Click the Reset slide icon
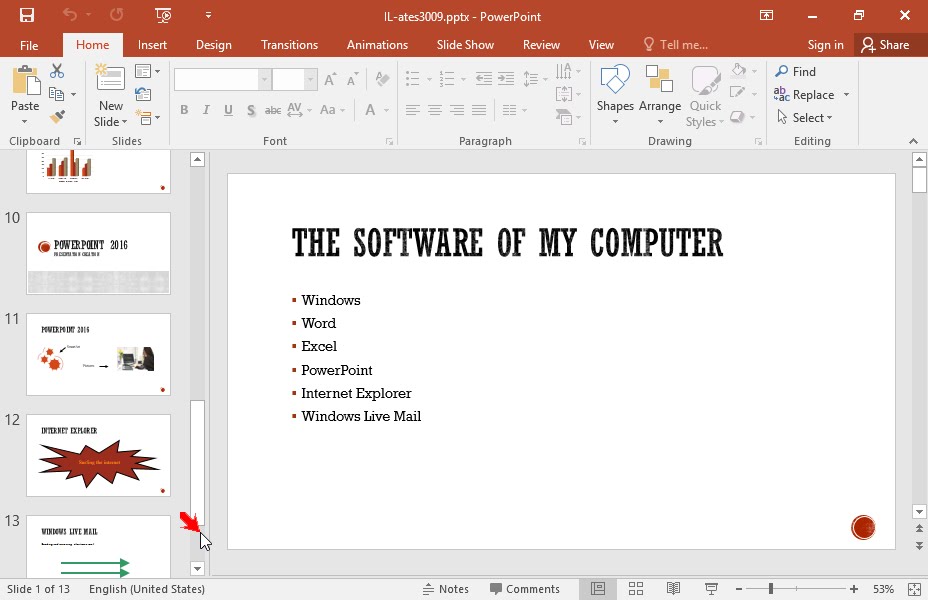Screen dimensions: 928x600 (x=143, y=94)
